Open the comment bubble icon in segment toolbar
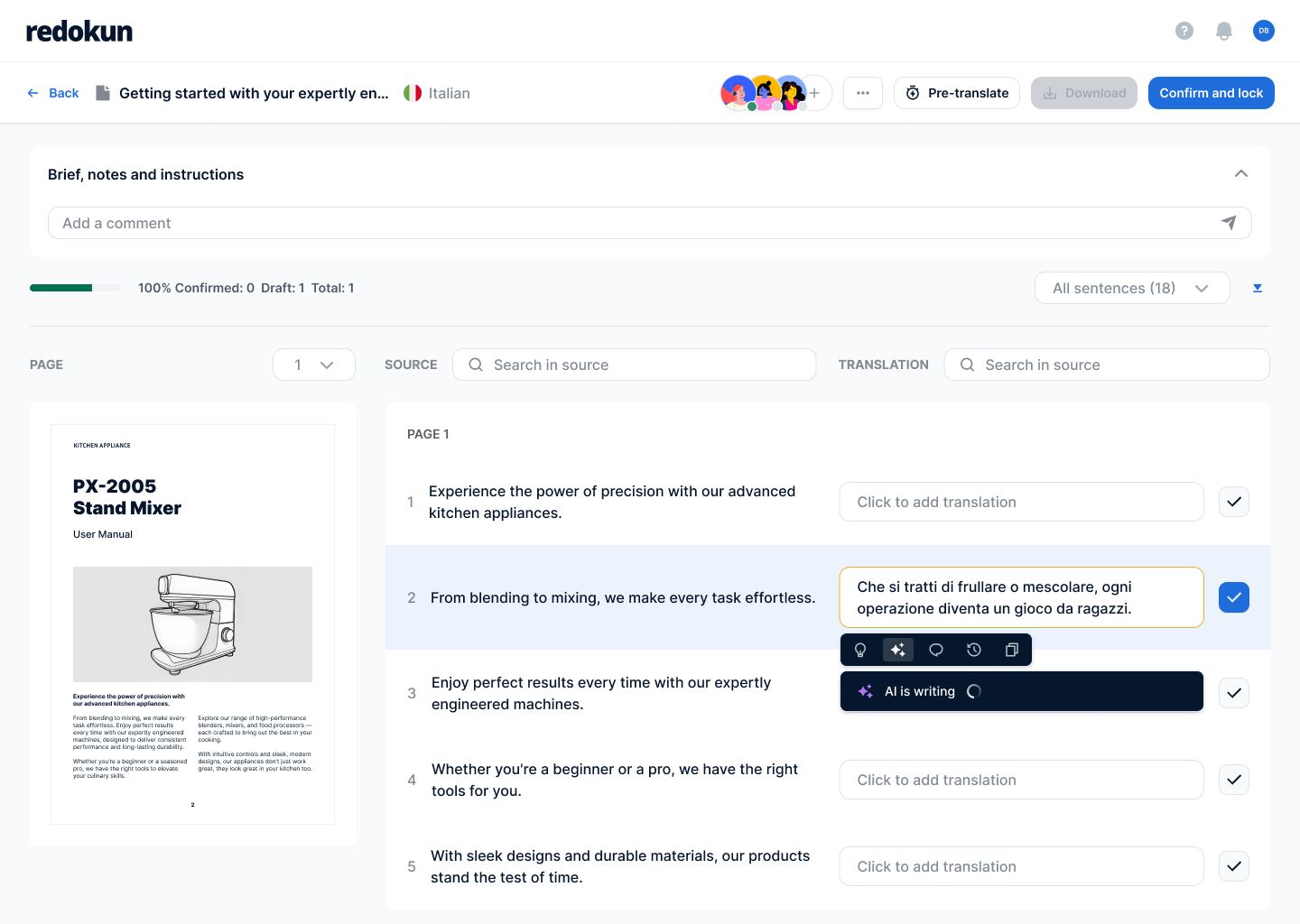The image size is (1300, 924). [x=936, y=650]
